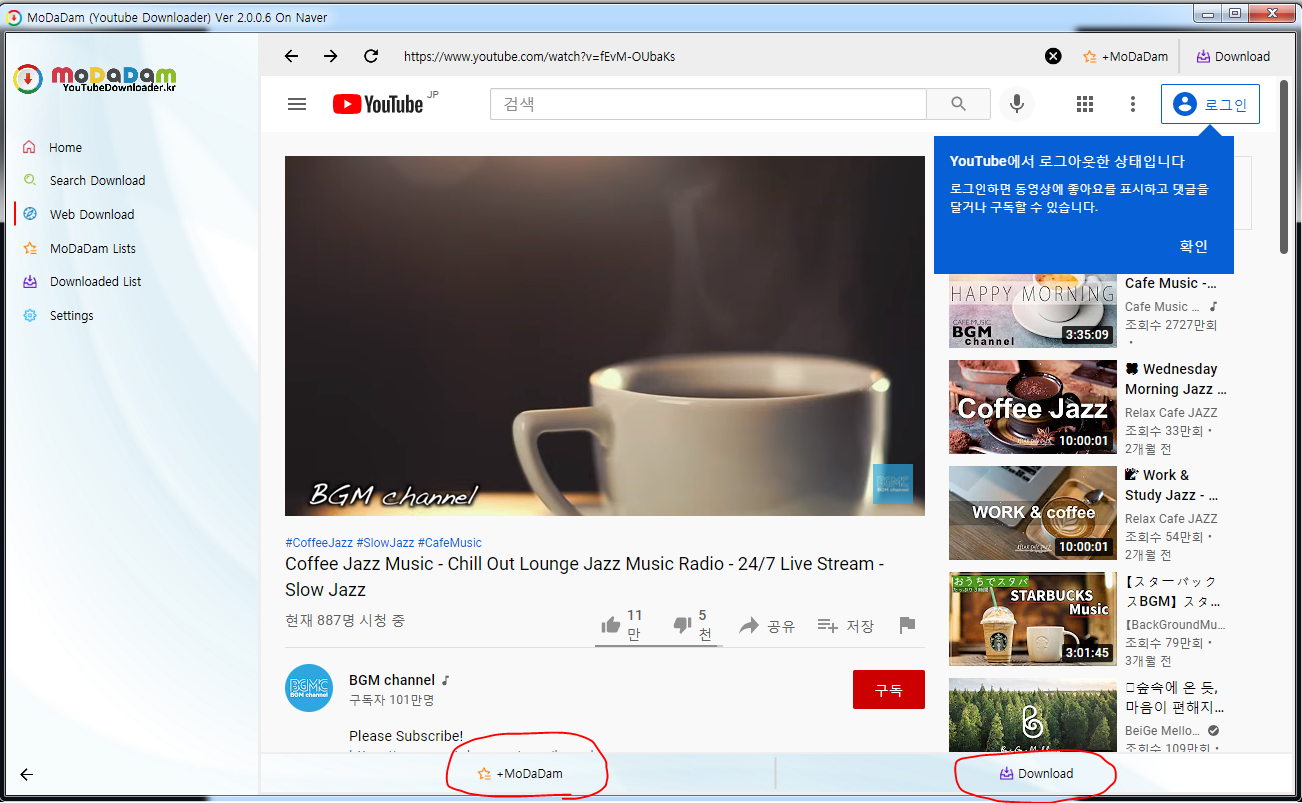Viewport: 1302px width, 803px height.
Task: Open the BGM channel name link
Action: point(392,680)
